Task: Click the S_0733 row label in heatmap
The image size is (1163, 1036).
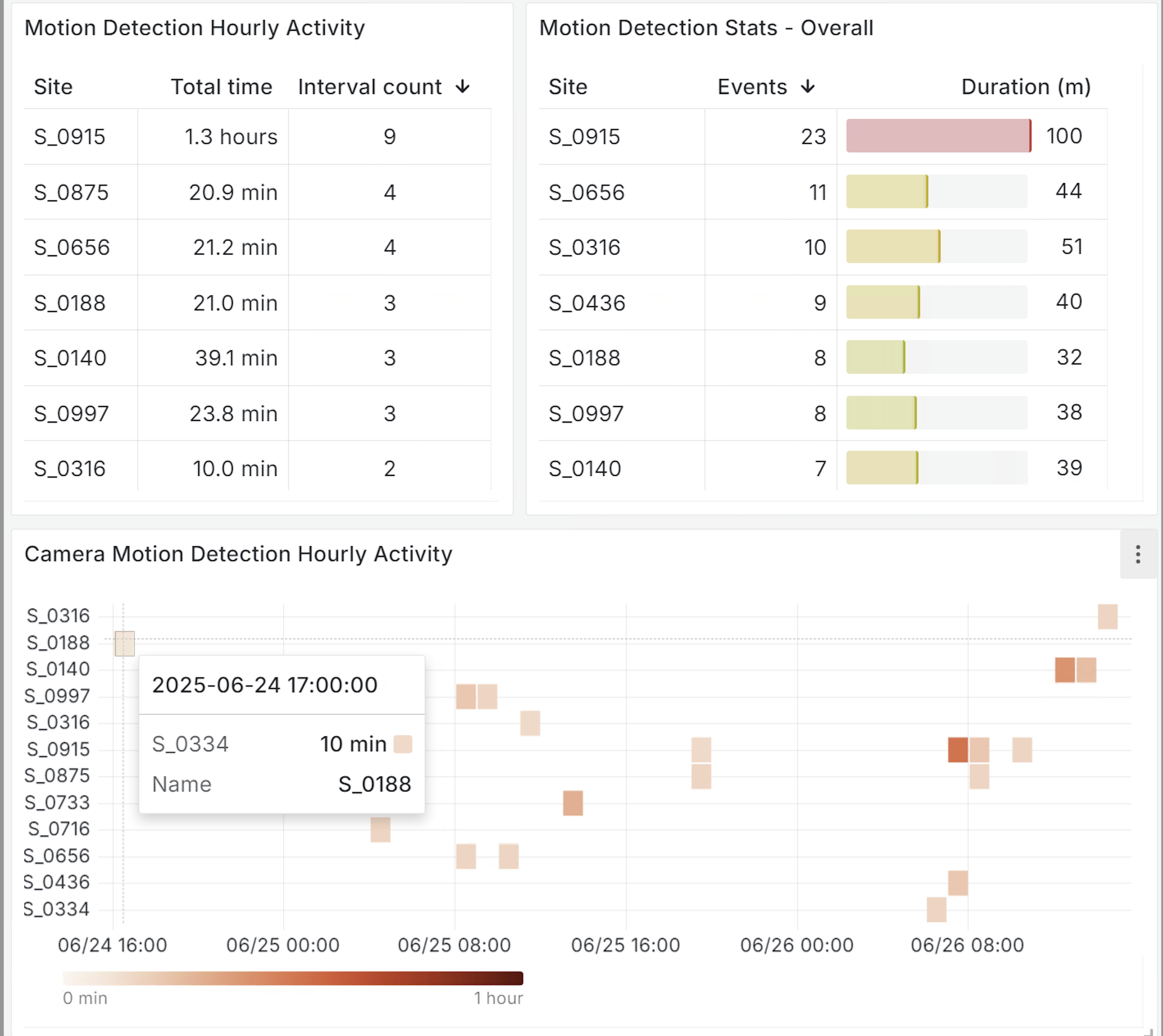Action: 57,803
